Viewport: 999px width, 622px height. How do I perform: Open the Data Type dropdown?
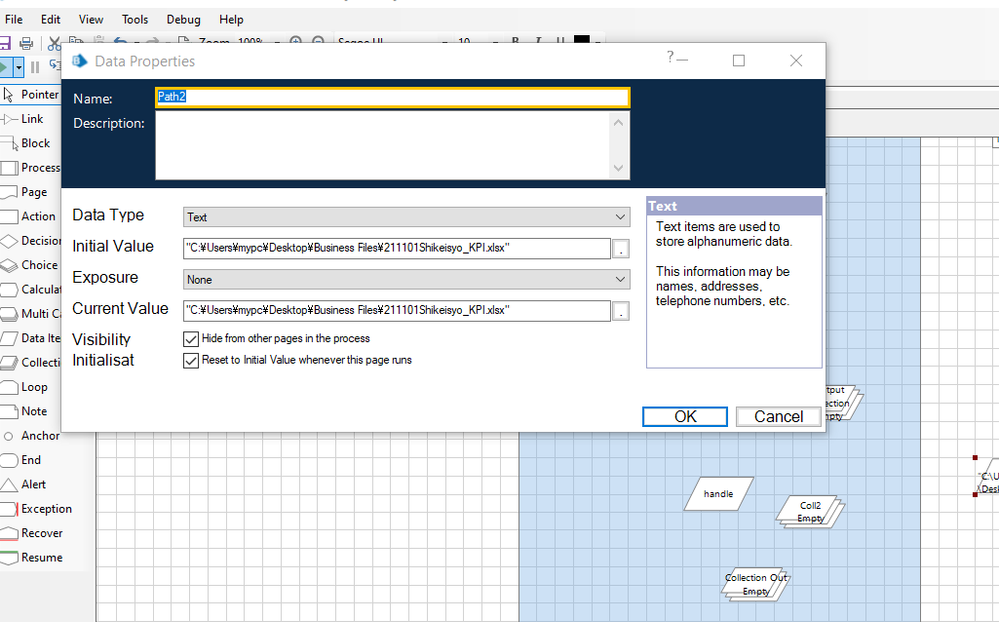(406, 217)
